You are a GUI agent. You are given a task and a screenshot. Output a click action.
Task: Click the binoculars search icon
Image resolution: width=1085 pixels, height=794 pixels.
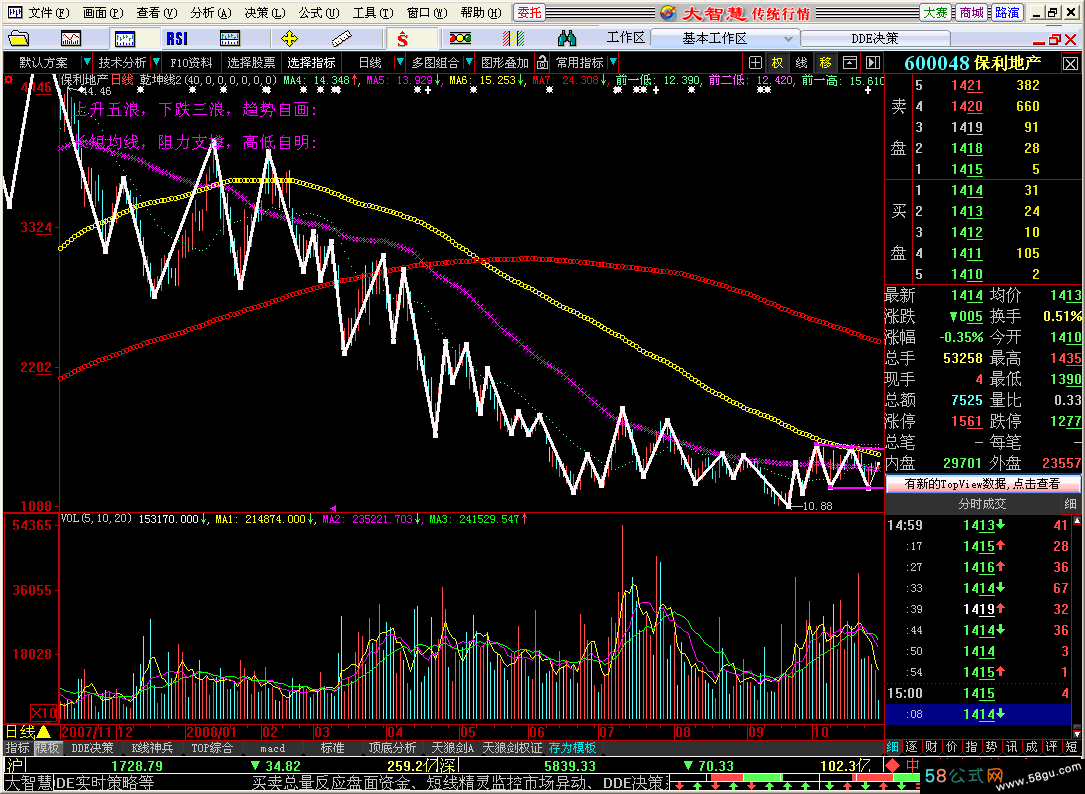(x=566, y=38)
